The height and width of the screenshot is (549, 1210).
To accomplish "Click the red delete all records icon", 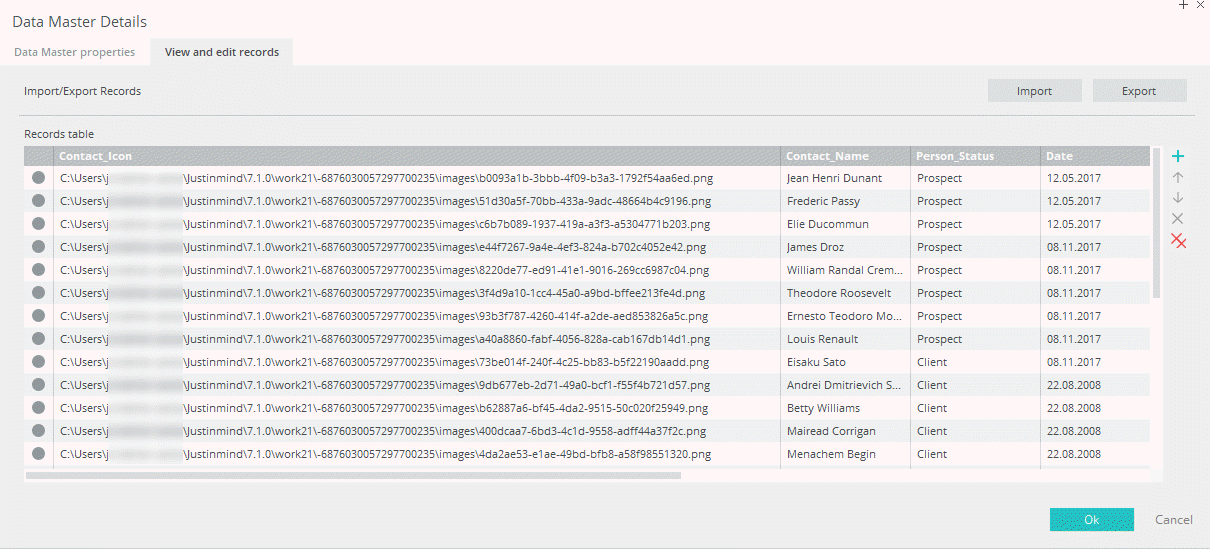I will (x=1179, y=240).
